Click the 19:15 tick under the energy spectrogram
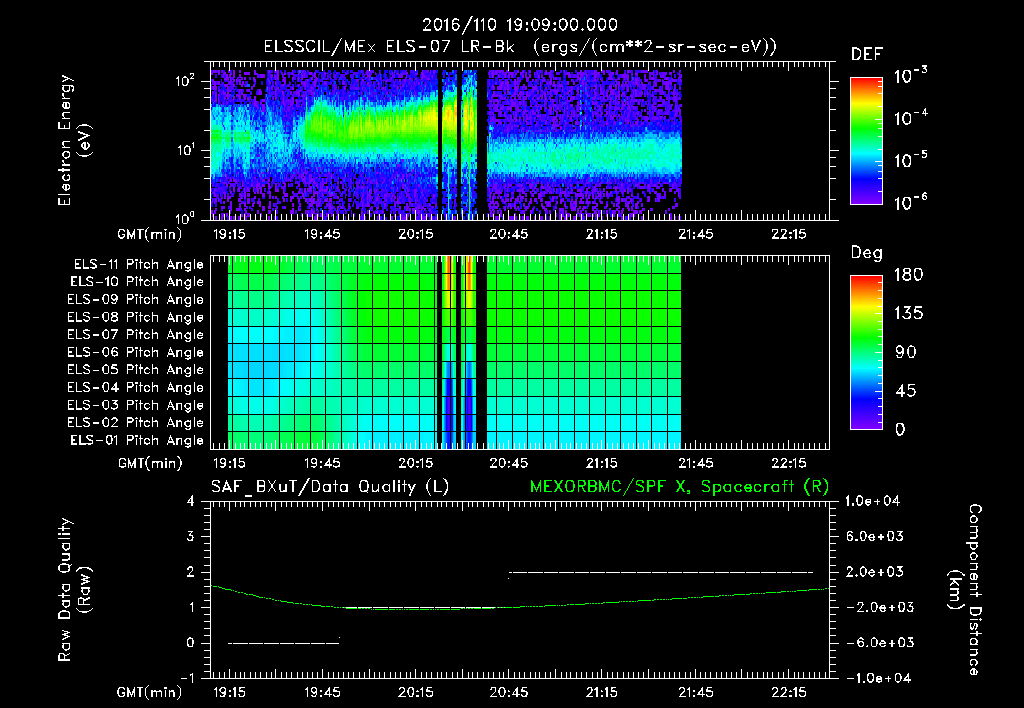The image size is (1024, 708). tap(229, 234)
